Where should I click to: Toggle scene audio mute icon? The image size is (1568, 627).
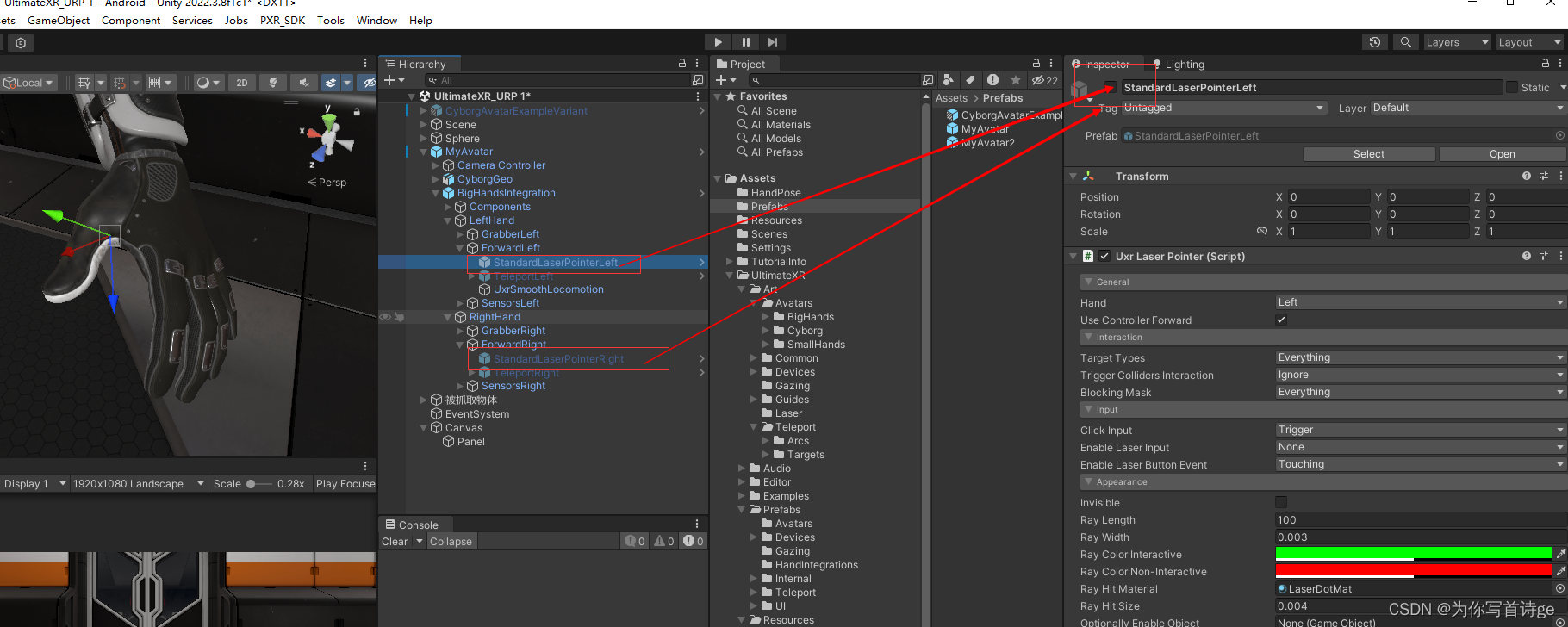pos(304,83)
